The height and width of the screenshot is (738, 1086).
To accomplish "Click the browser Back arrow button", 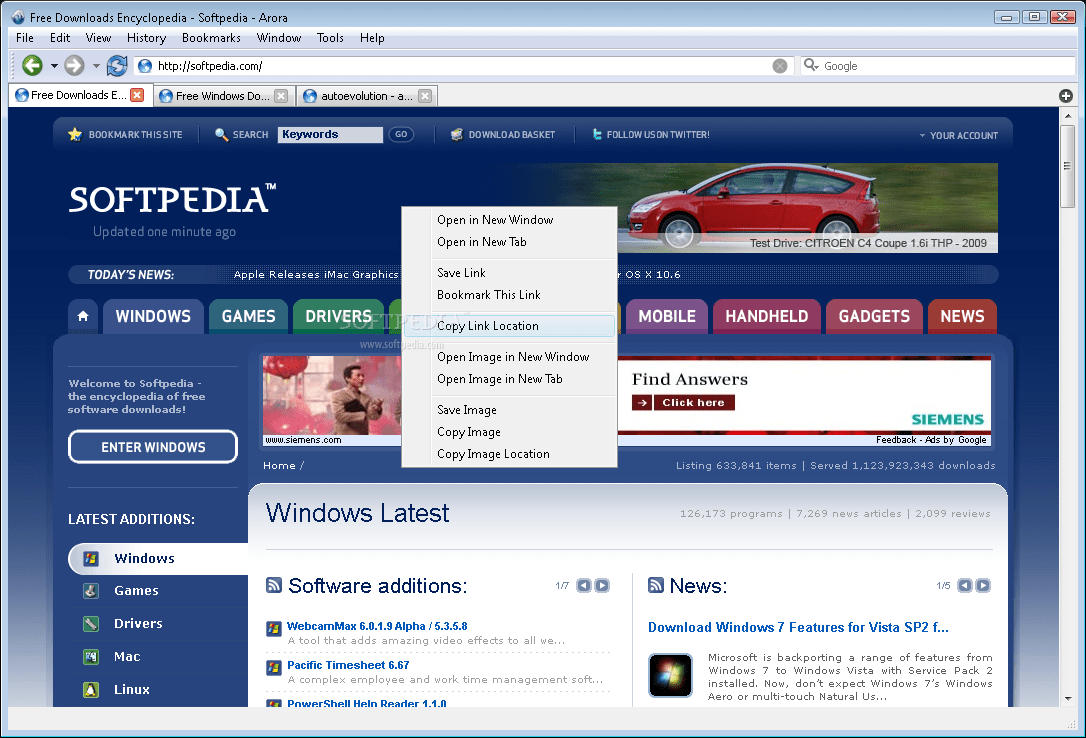I will click(x=32, y=66).
